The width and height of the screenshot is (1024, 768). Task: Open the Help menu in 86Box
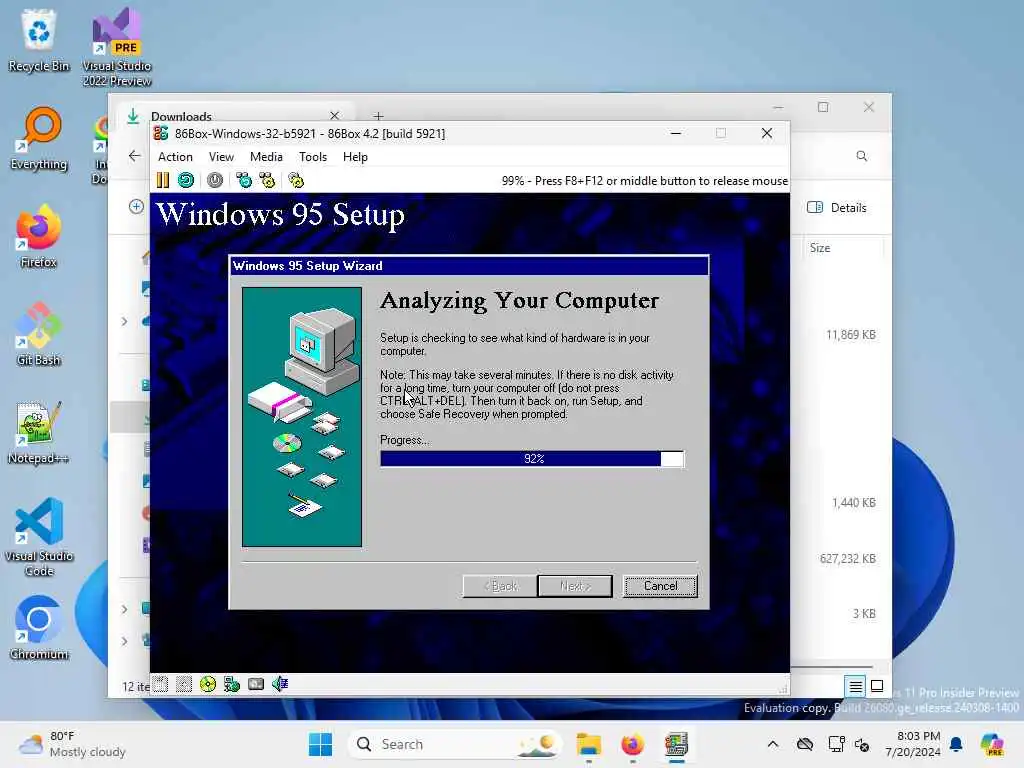coord(355,157)
